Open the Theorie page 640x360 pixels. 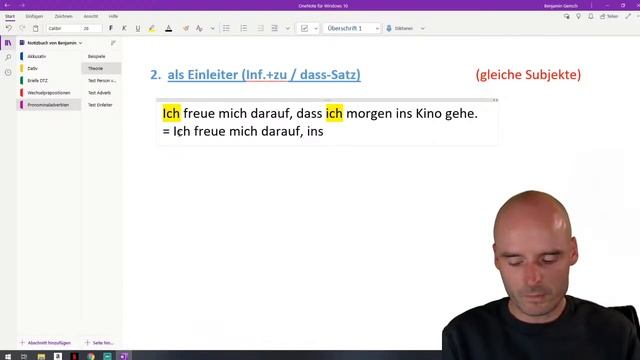click(101, 69)
